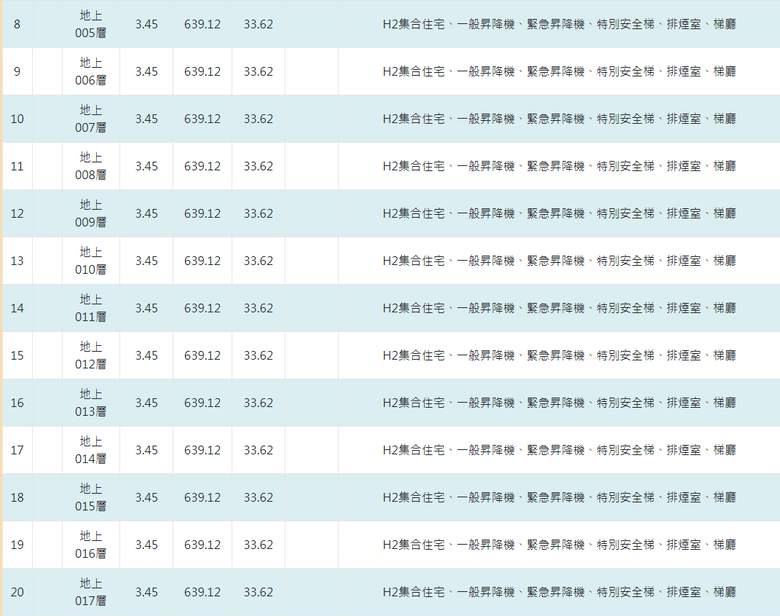Click 3.45 height value in row 12

tap(146, 213)
